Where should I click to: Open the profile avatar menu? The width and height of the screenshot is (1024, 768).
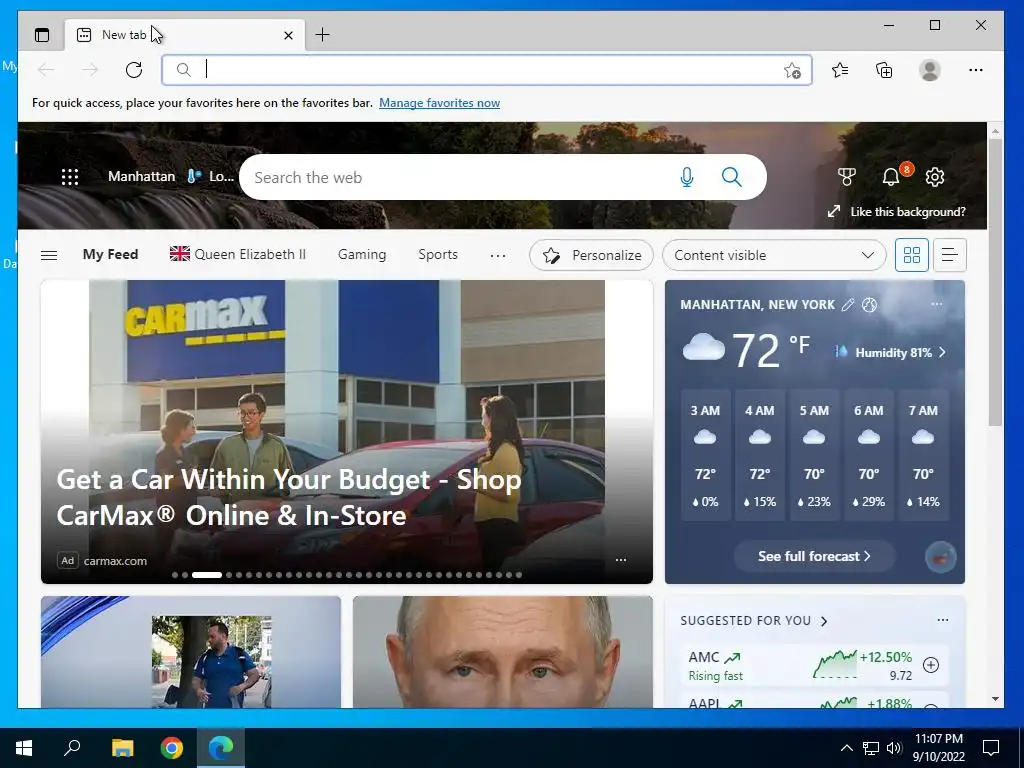click(x=929, y=70)
